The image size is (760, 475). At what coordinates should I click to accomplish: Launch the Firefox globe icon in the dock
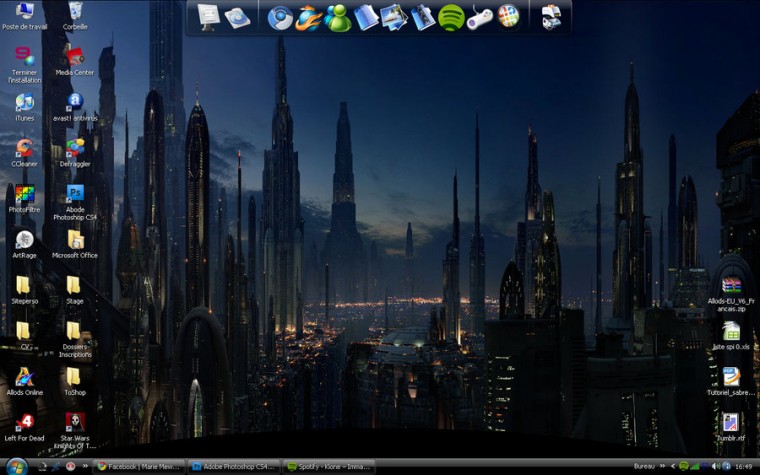tap(309, 18)
